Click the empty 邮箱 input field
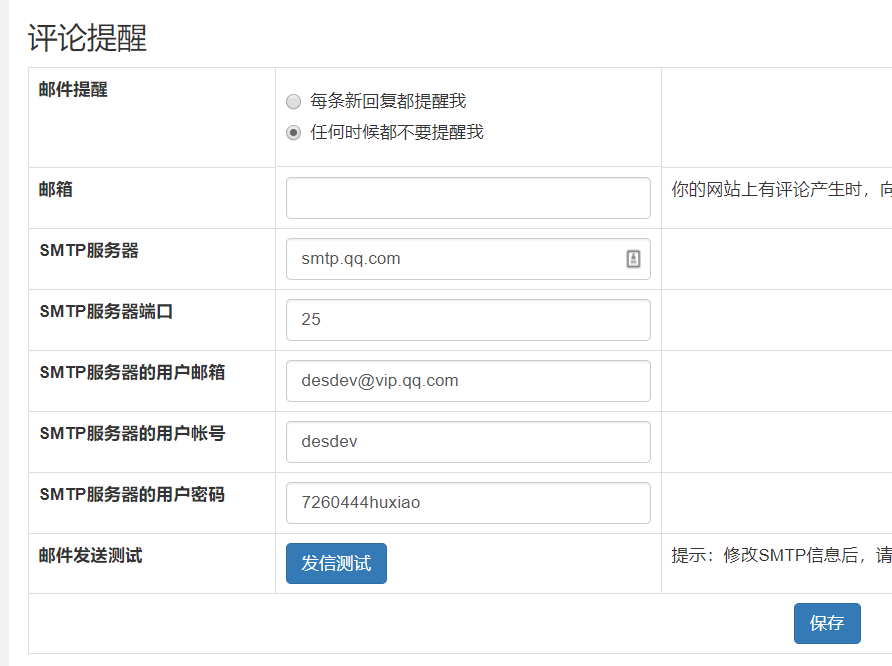 coord(467,198)
